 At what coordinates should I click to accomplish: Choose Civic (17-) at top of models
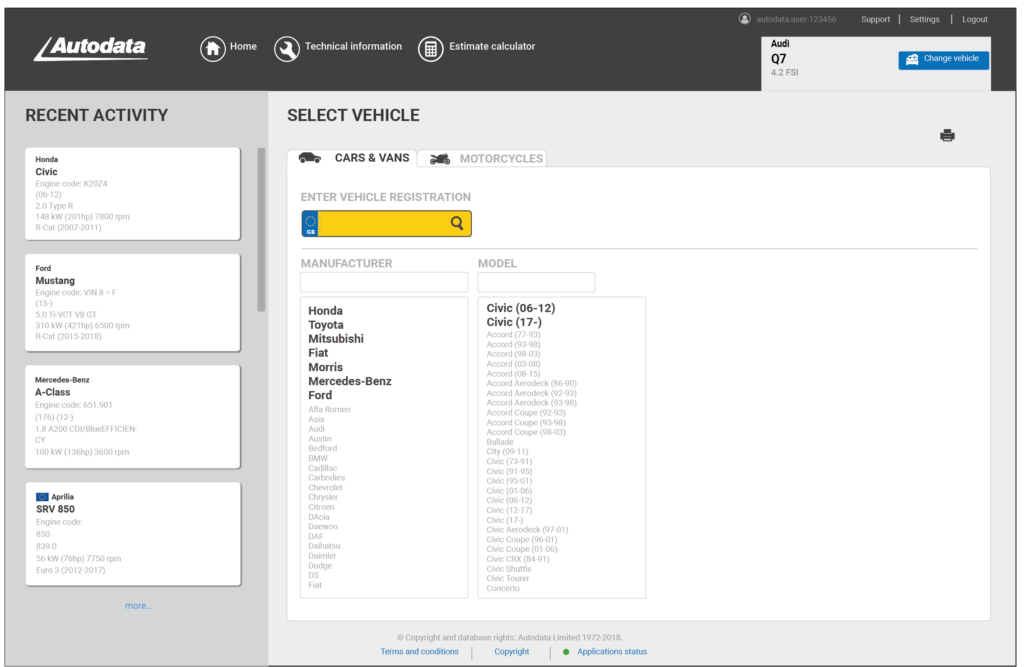coord(514,322)
